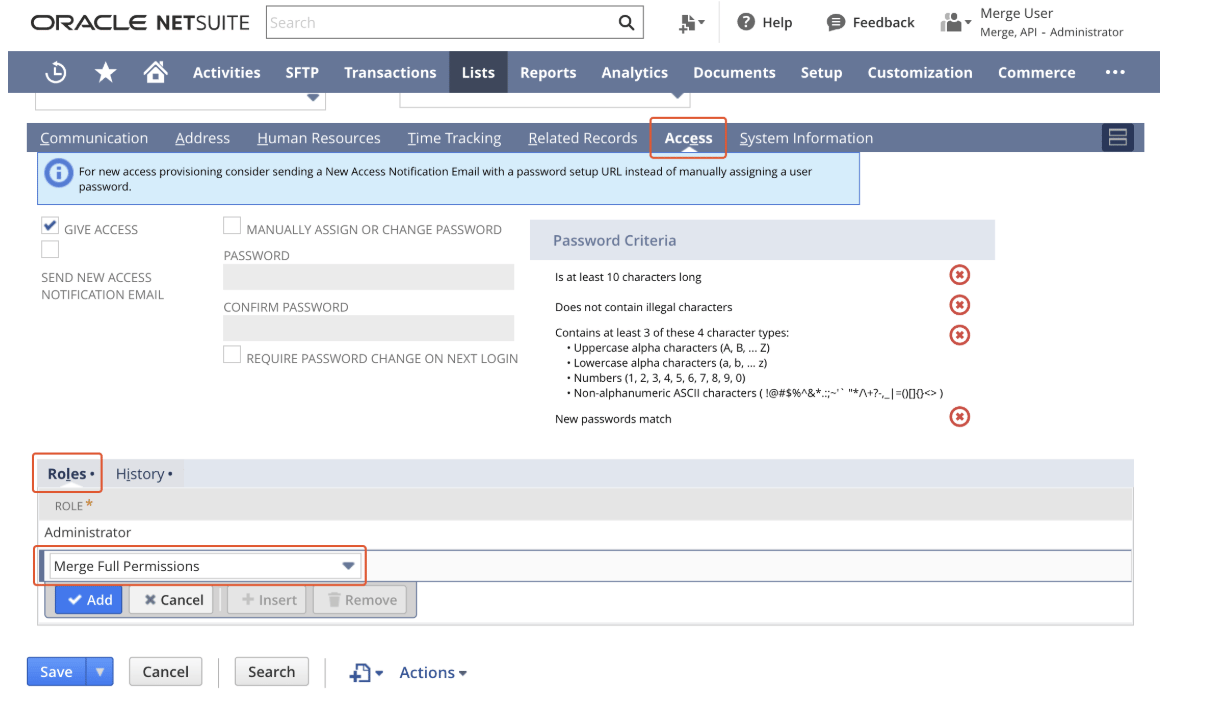Open the Activities menu

click(x=227, y=72)
